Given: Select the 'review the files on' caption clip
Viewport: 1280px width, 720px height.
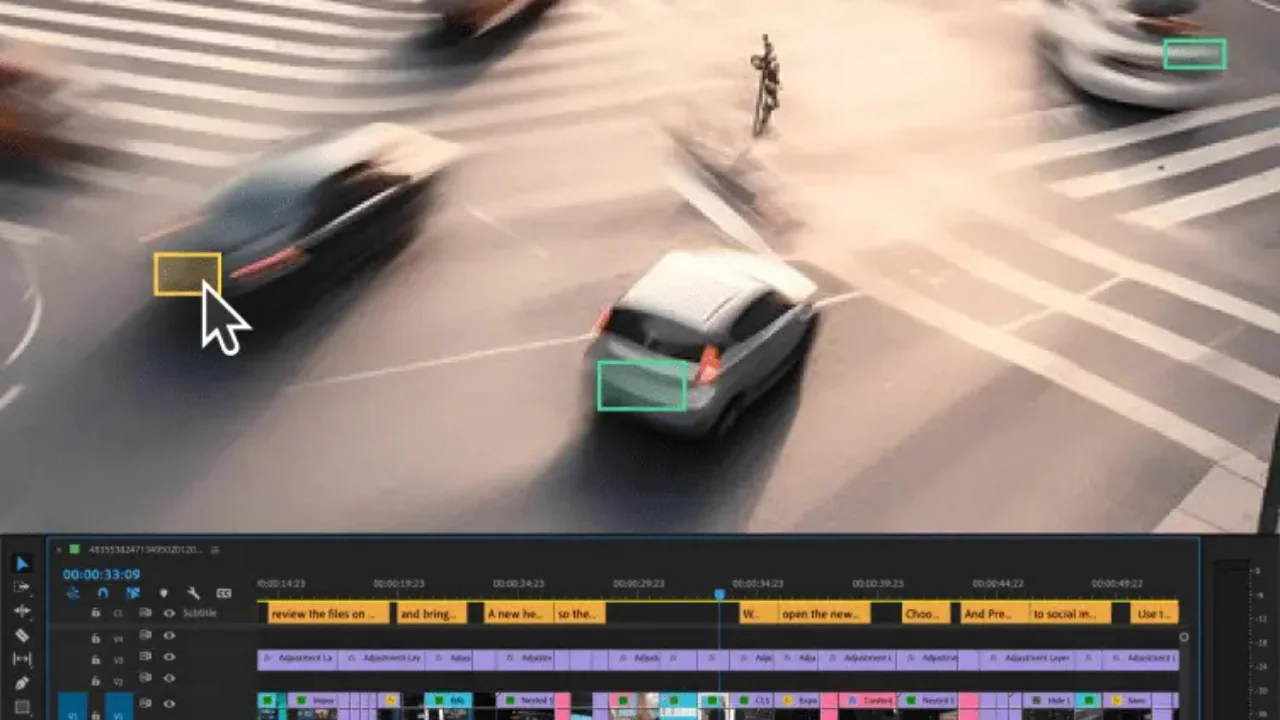Looking at the screenshot, I should click(x=323, y=613).
